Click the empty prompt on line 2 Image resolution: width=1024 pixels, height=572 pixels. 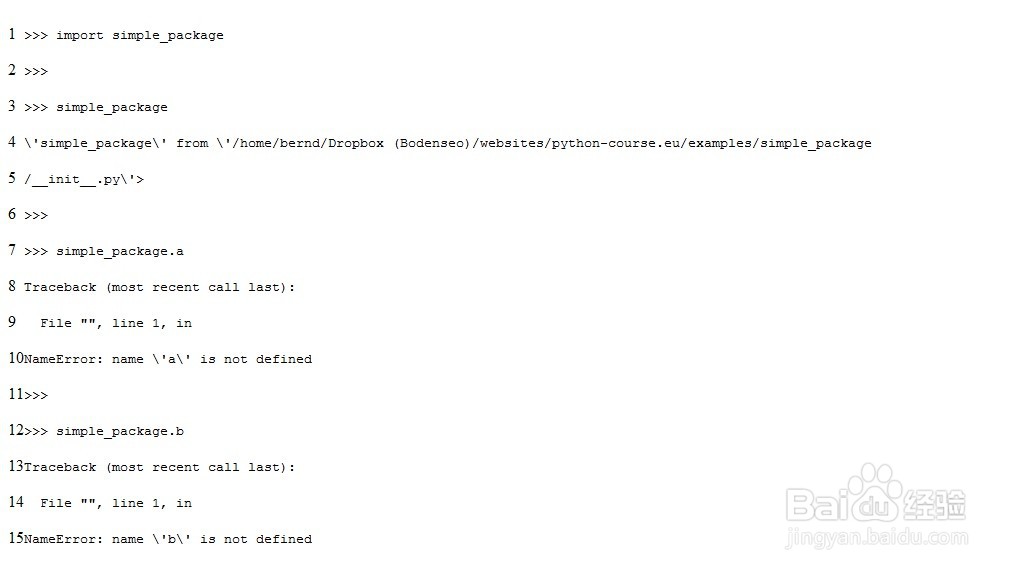tap(36, 71)
